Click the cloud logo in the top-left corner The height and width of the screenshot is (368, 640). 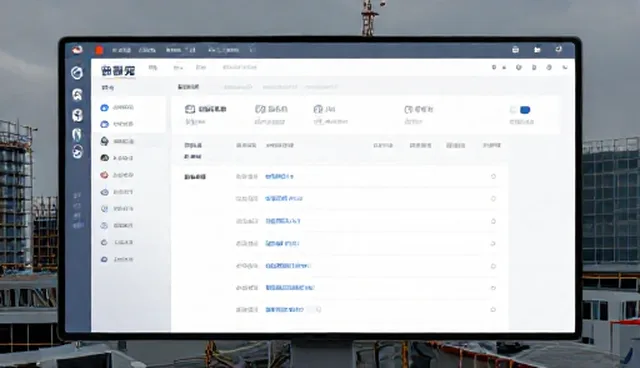coord(77,50)
